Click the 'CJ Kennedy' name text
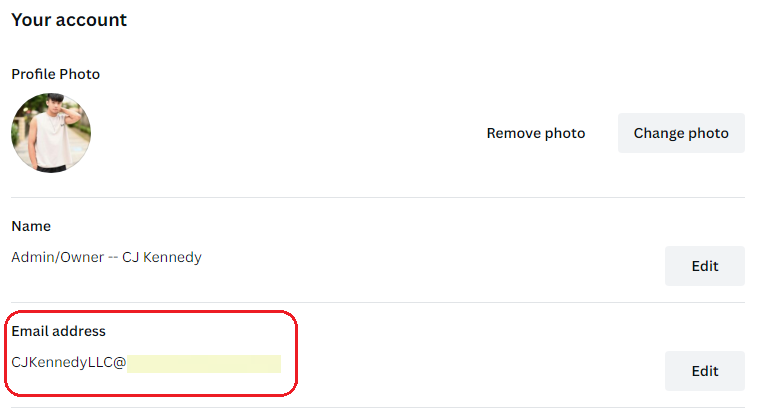 (162, 257)
